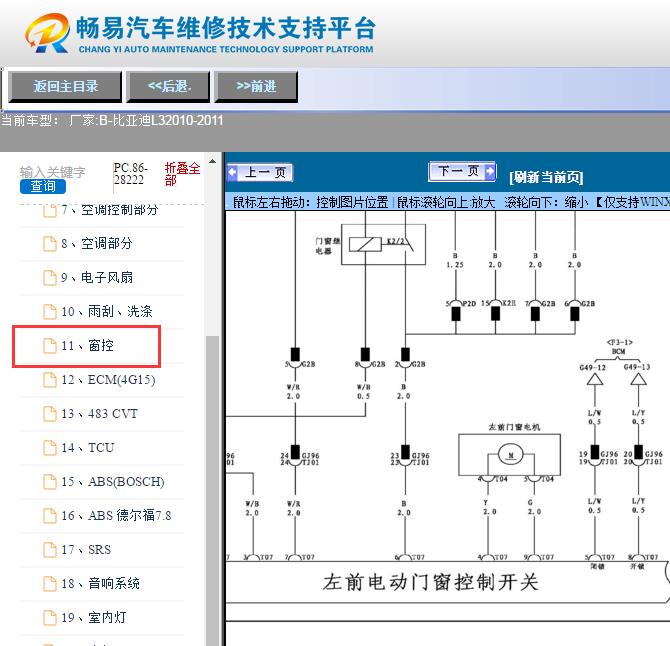Go back with the <<后退 button
Screen dimensions: 670x646
[x=168, y=87]
